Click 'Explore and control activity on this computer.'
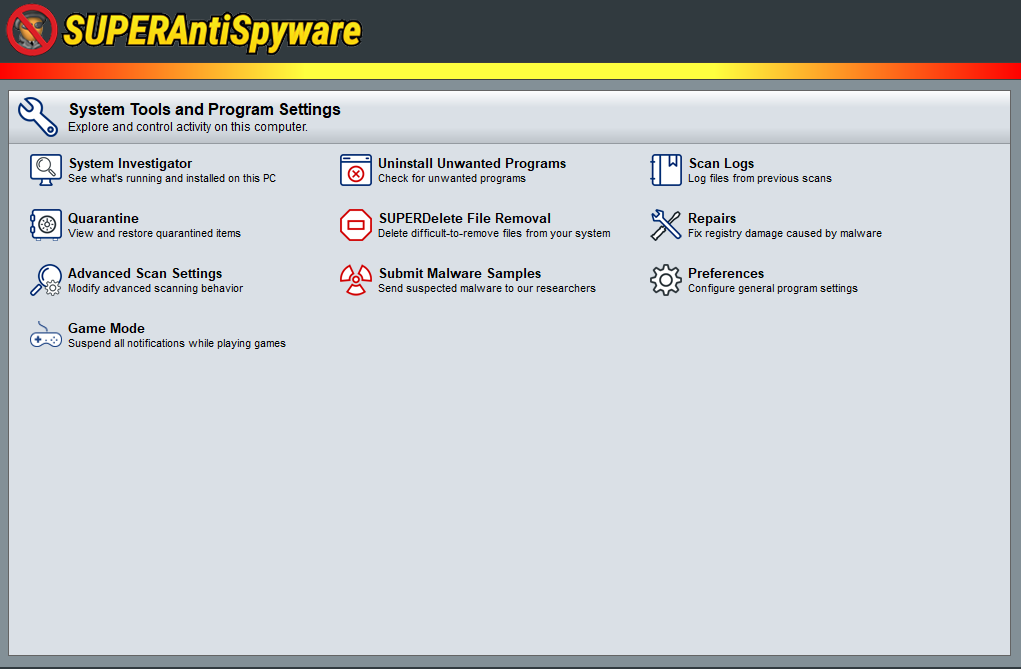 tap(188, 127)
